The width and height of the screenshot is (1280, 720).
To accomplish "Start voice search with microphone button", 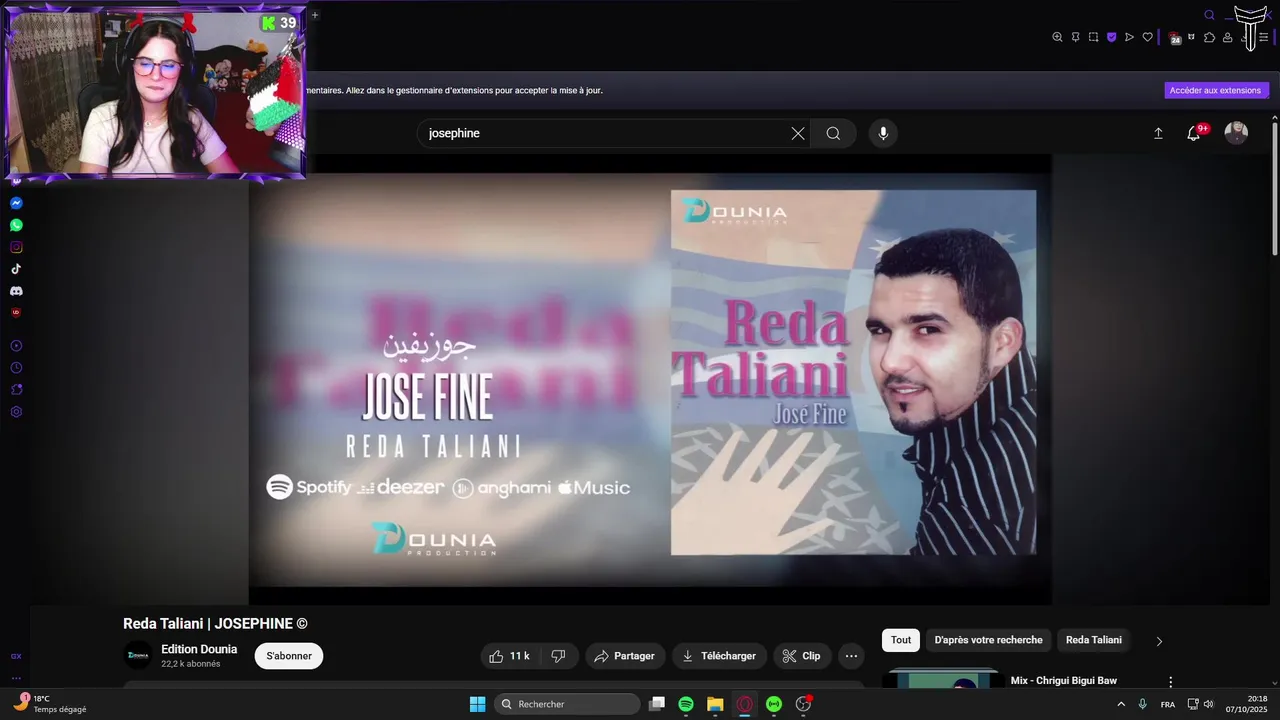I will [883, 133].
